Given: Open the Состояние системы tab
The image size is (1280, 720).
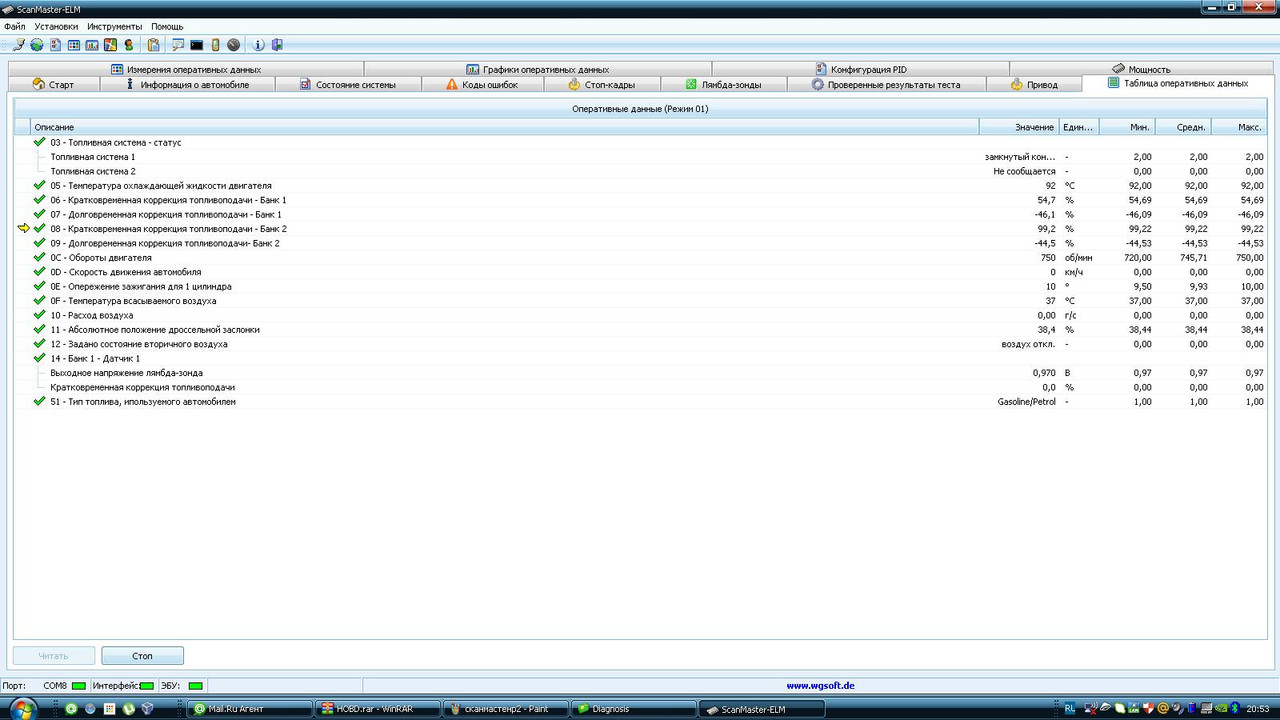Looking at the screenshot, I should pyautogui.click(x=348, y=85).
